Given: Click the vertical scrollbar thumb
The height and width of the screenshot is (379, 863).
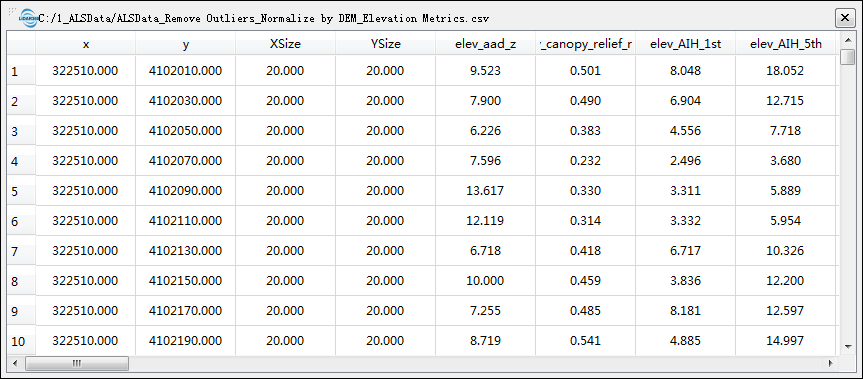Looking at the screenshot, I should [x=848, y=57].
